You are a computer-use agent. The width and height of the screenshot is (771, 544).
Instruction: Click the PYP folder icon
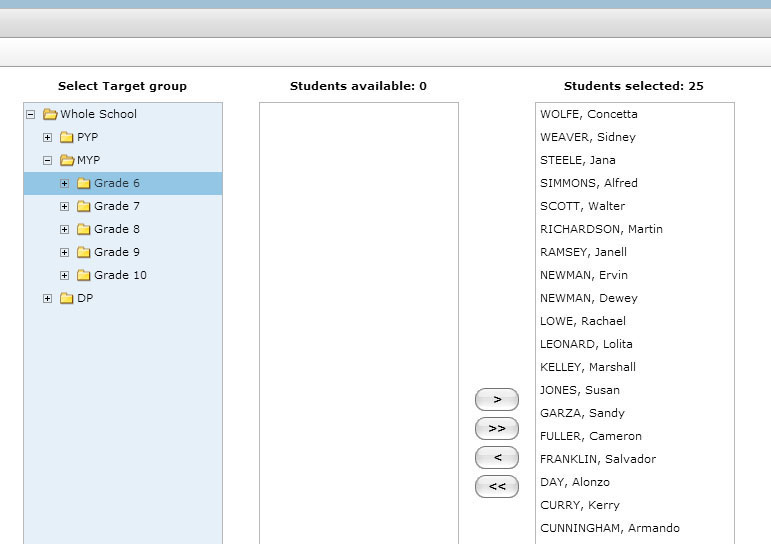66,137
